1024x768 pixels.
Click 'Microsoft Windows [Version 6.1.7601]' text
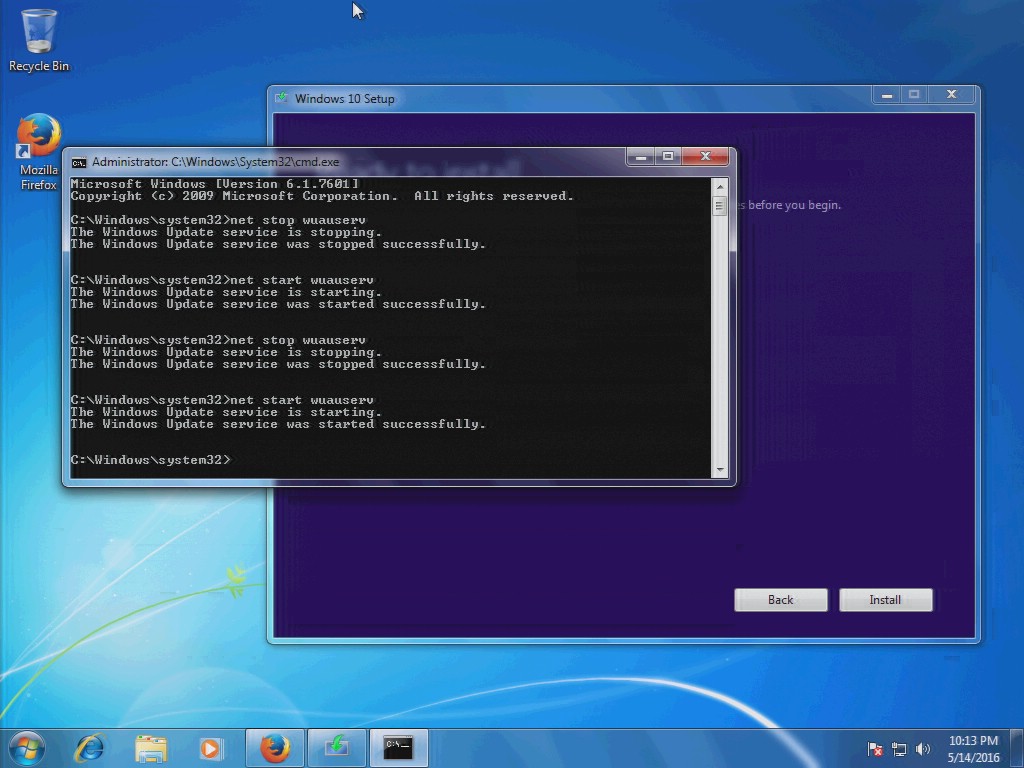coord(215,184)
